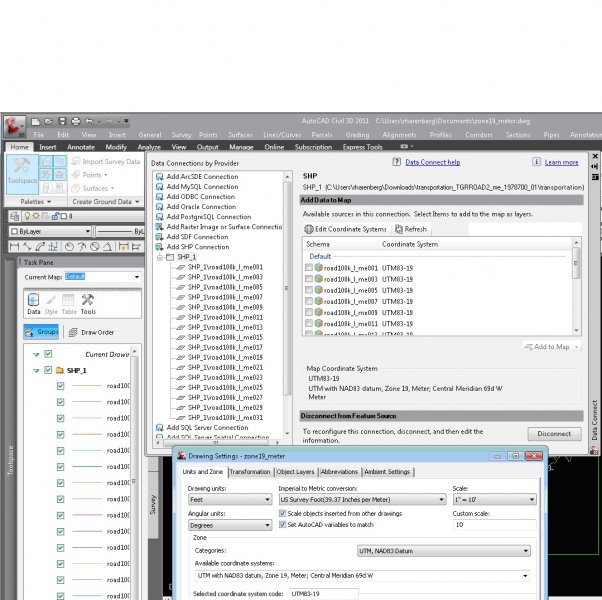
Task: Switch to the Transformation tab
Action: point(250,472)
